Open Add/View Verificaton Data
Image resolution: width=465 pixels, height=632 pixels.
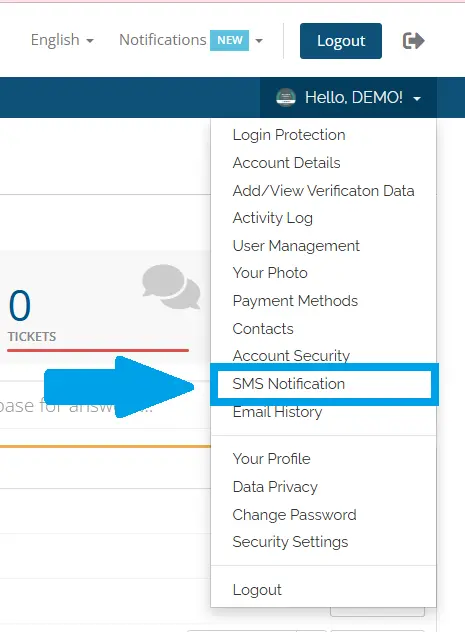[x=324, y=191]
